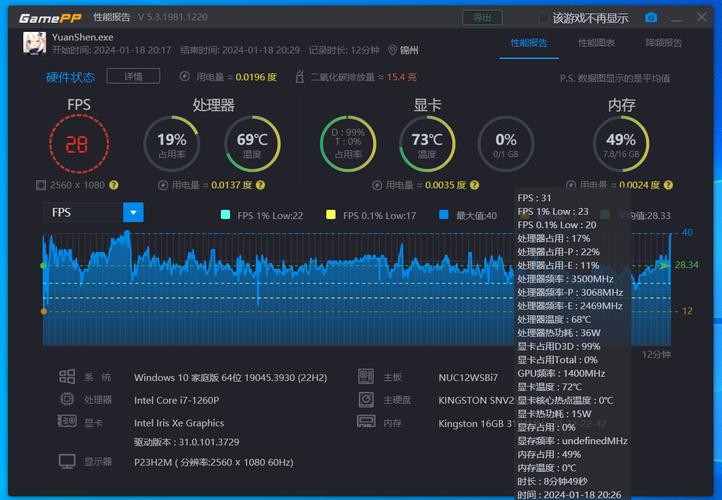Click the 69°C processor temperature gauge
This screenshot has width=722, height=500.
[x=252, y=144]
